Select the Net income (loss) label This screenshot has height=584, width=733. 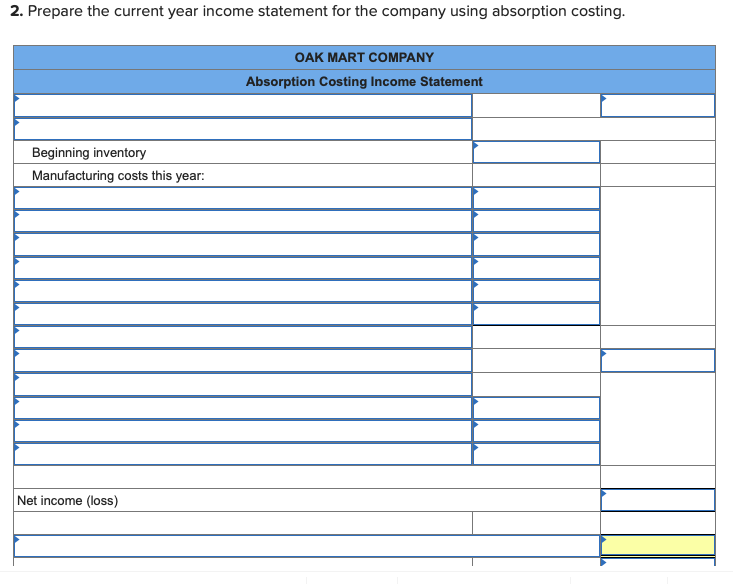tap(67, 500)
